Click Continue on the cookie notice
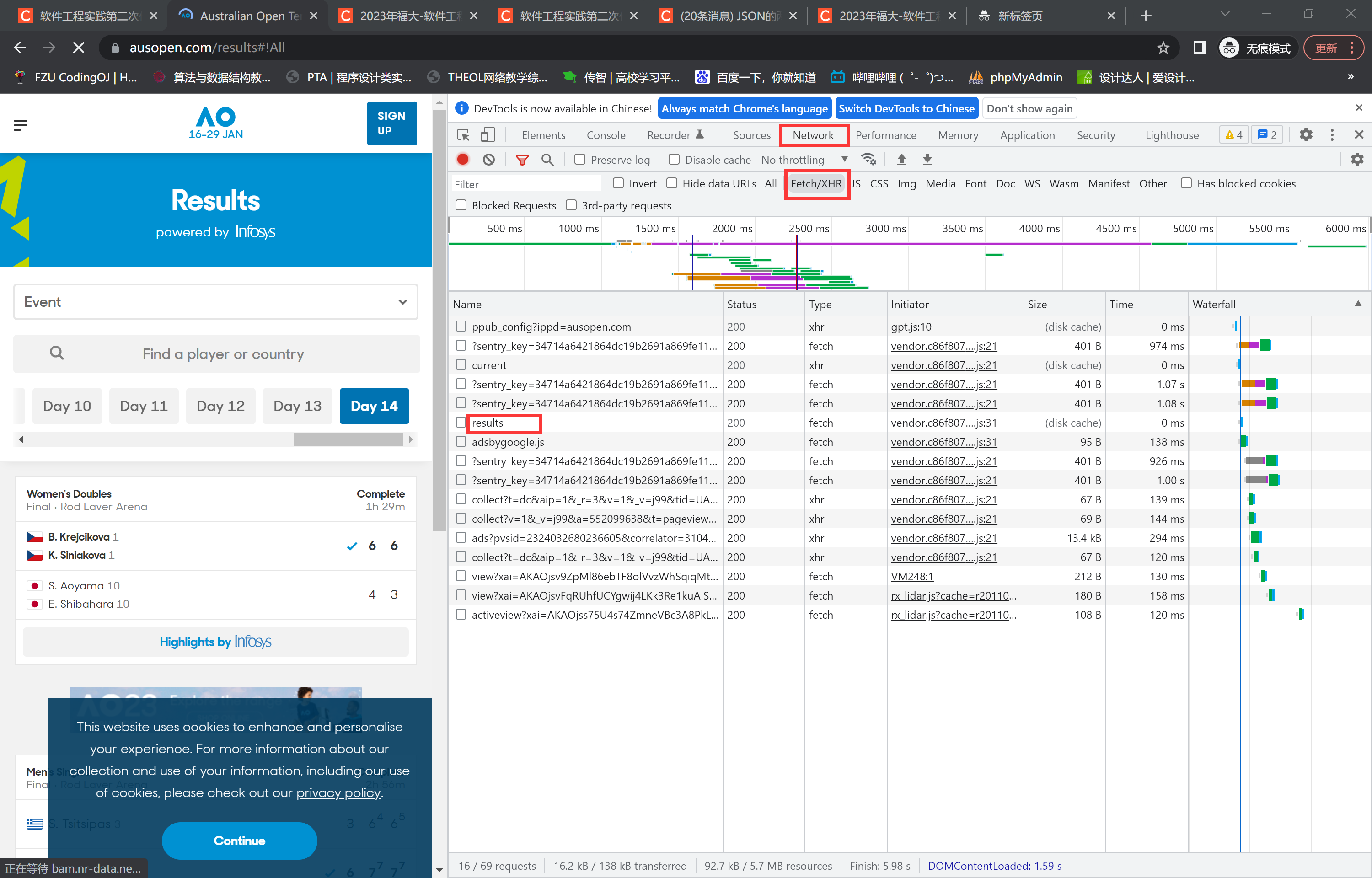This screenshot has height=878, width=1372. [x=239, y=841]
